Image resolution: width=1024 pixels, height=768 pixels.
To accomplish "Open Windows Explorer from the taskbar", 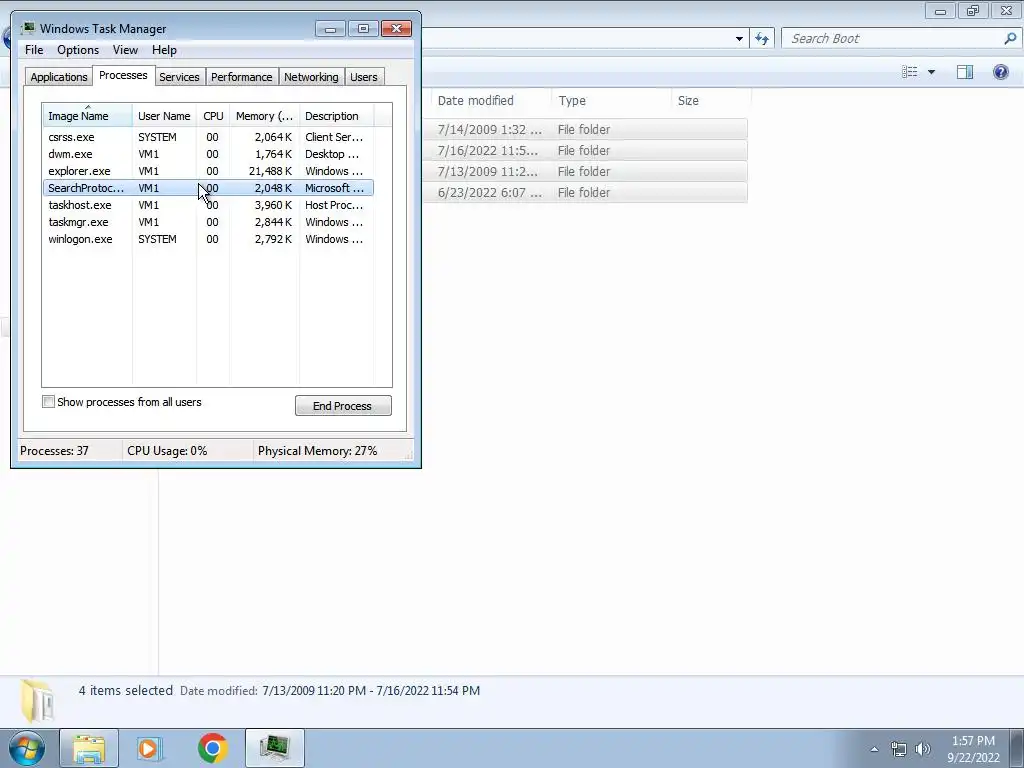I will tap(89, 748).
